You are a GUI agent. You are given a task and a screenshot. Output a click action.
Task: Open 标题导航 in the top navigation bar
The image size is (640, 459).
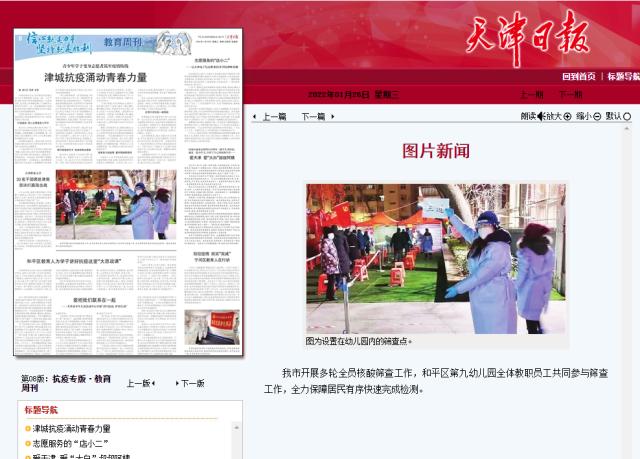tap(621, 76)
